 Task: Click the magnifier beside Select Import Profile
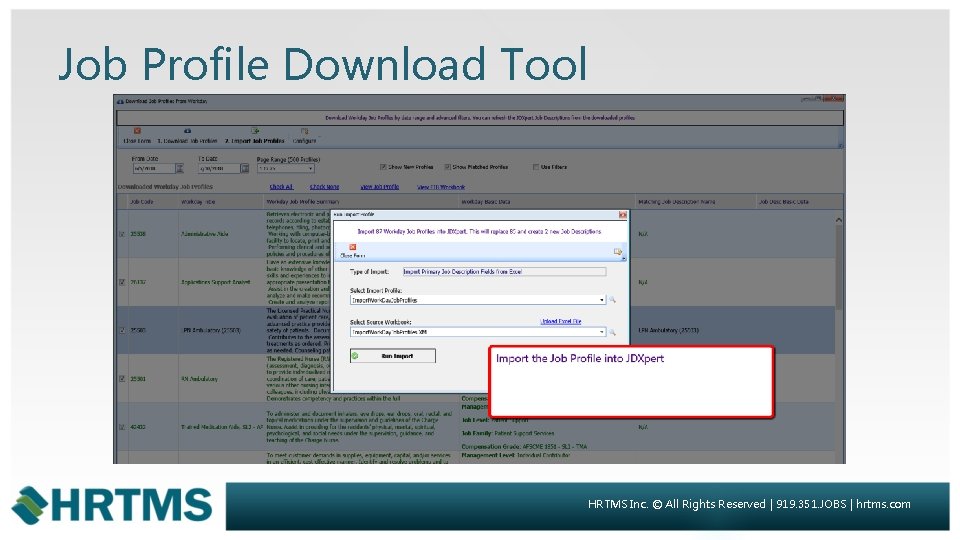612,300
